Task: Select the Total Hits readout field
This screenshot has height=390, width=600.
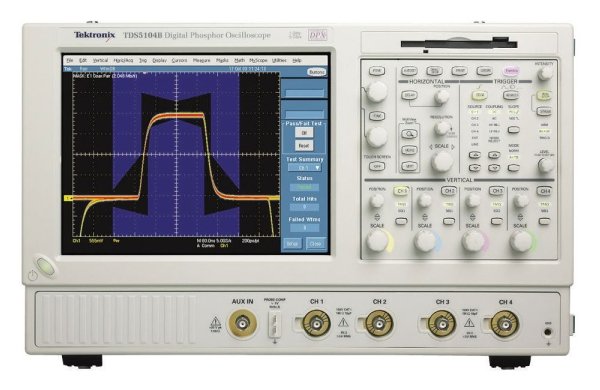Action: tap(304, 207)
